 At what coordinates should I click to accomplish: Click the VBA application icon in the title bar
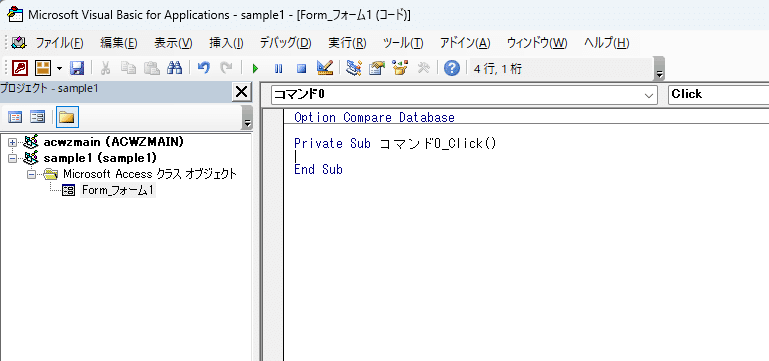[15, 14]
